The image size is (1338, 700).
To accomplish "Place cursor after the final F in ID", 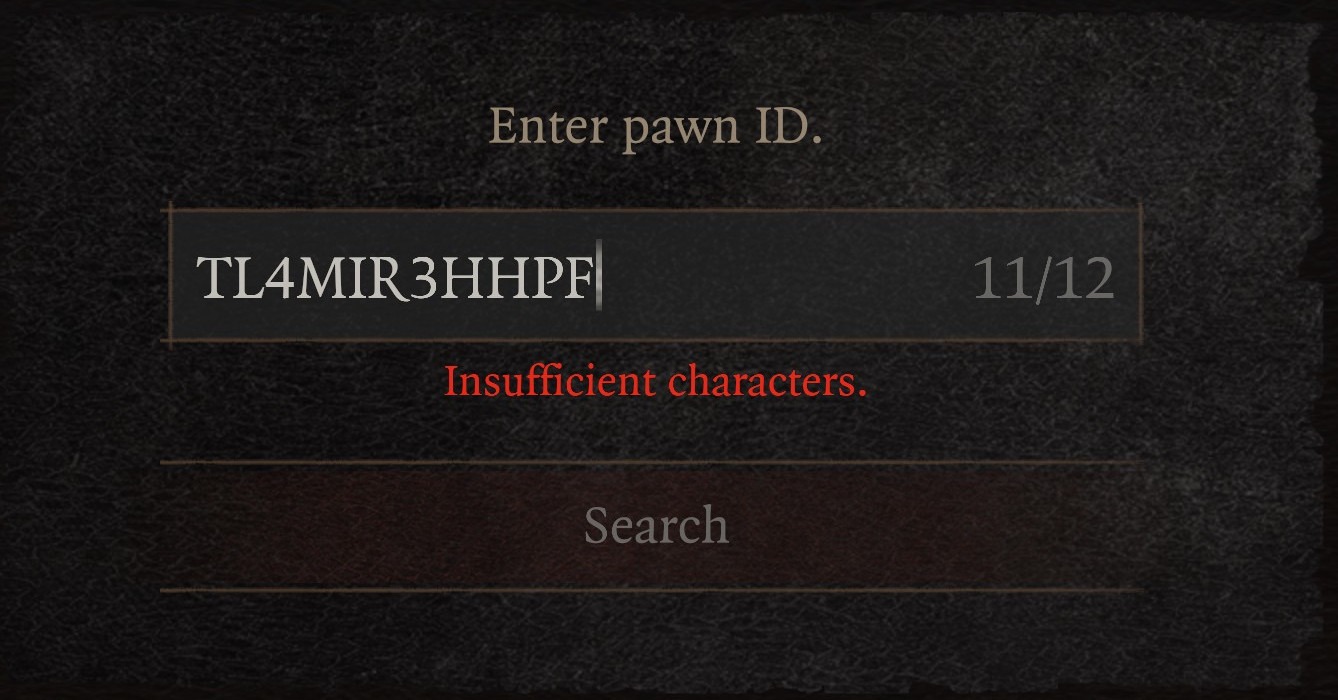I will [x=597, y=278].
